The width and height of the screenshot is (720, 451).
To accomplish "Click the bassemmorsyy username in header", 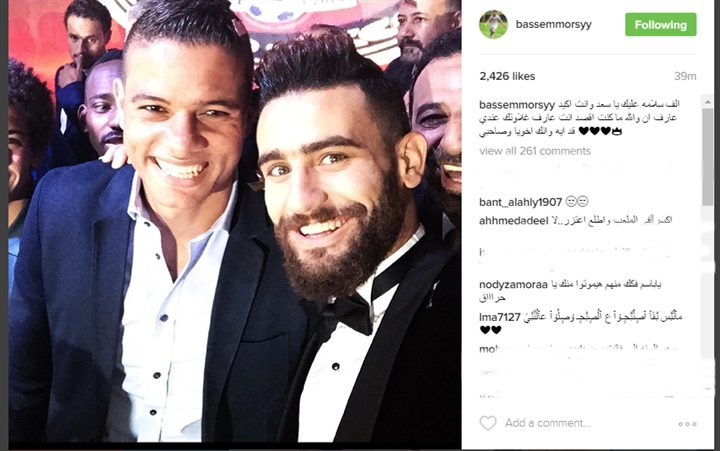I will pos(553,24).
